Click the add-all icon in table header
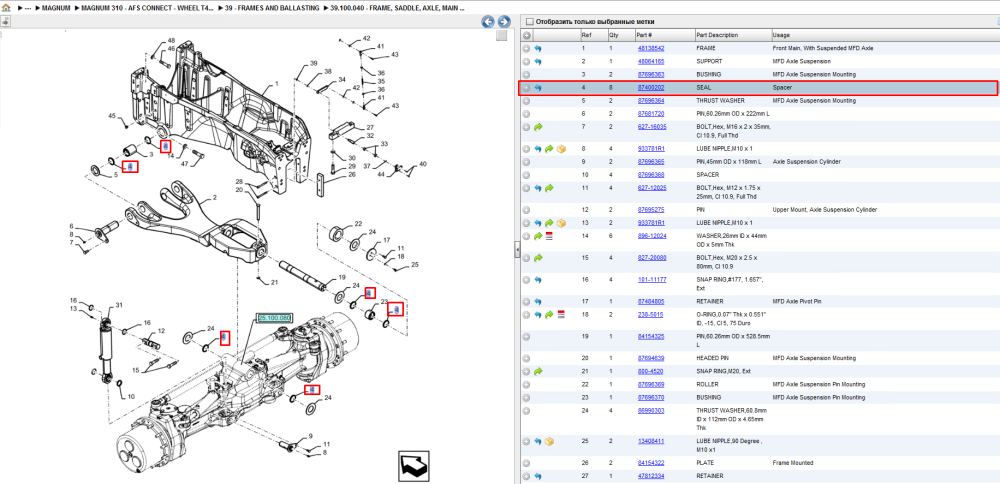The image size is (1000, 484). (x=527, y=35)
